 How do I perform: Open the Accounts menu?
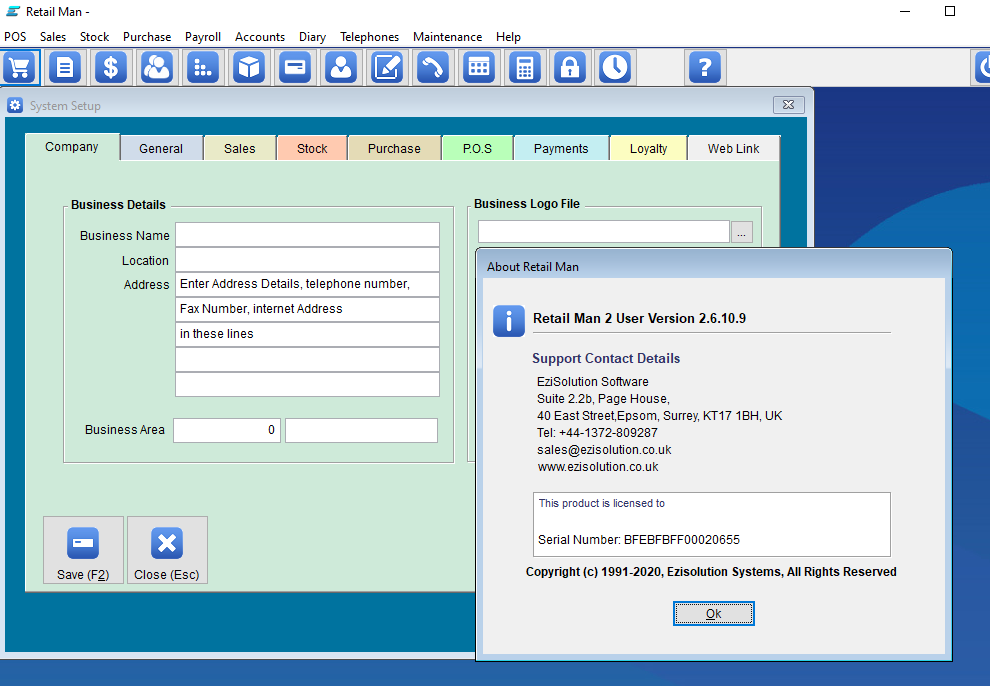pos(260,37)
